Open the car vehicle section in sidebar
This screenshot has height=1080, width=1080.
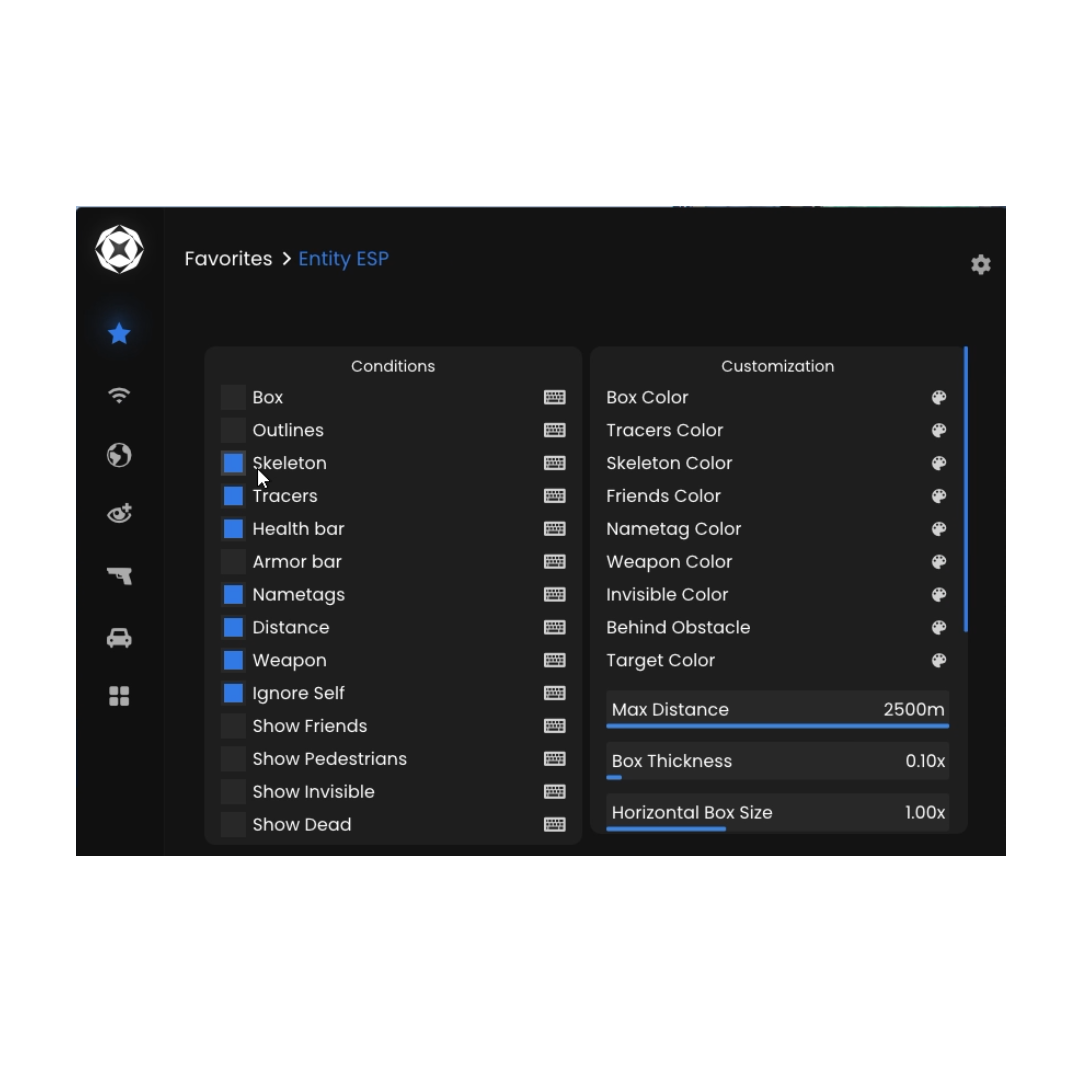[x=119, y=638]
